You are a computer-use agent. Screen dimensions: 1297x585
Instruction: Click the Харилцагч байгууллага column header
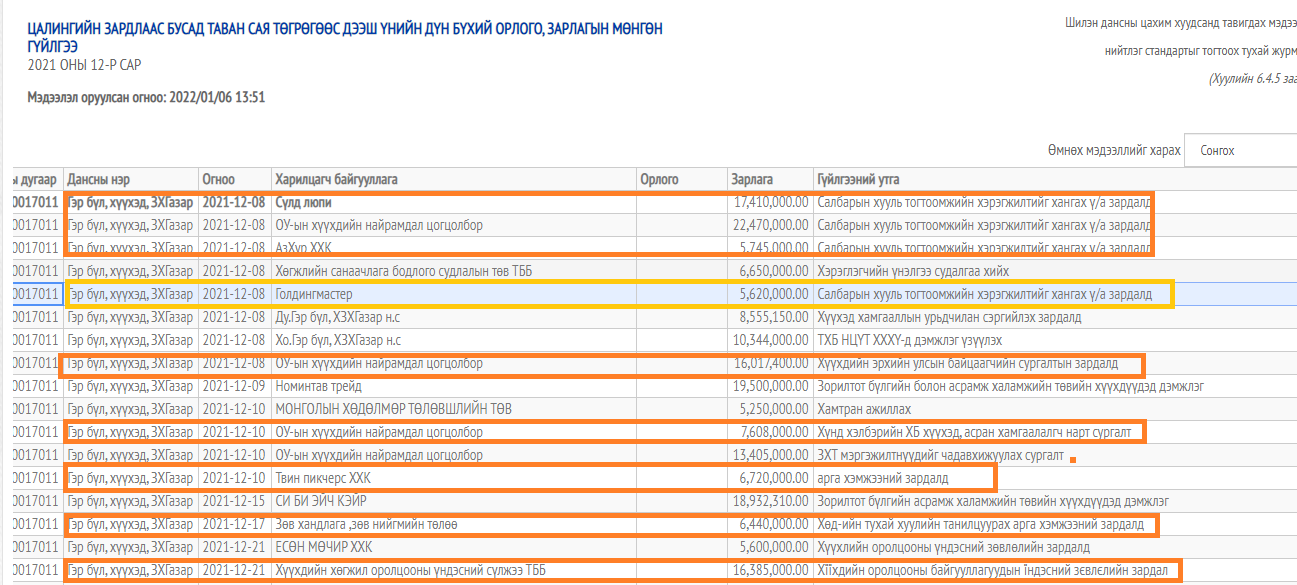click(337, 179)
